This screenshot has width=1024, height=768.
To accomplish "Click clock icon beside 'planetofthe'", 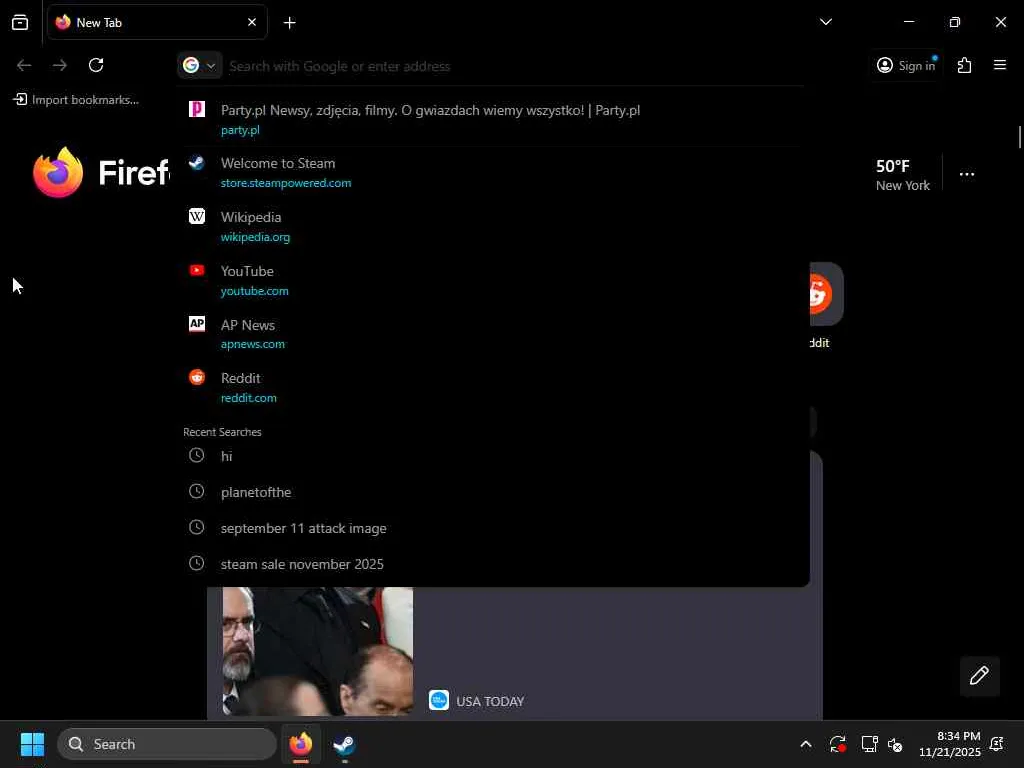I will tap(197, 491).
